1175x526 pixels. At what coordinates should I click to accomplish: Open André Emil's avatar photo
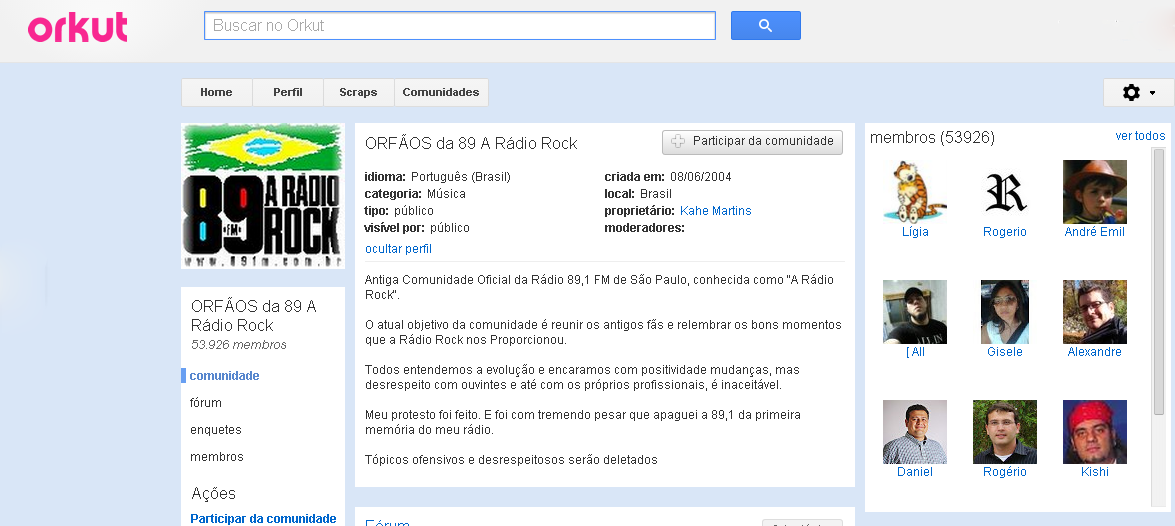coord(1095,192)
